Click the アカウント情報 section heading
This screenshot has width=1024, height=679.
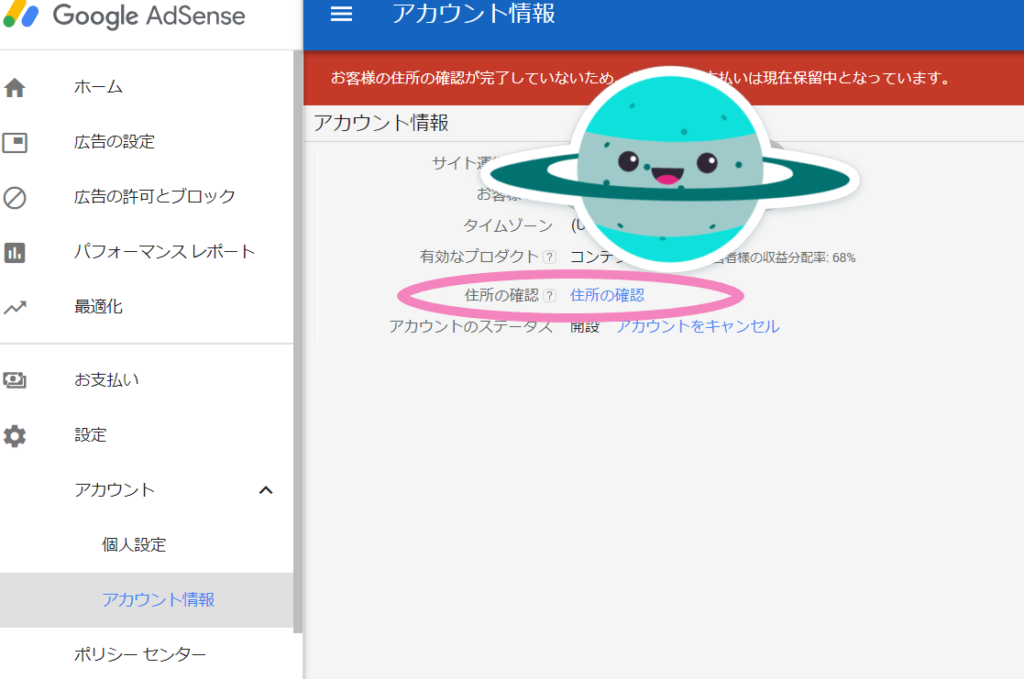(x=381, y=123)
